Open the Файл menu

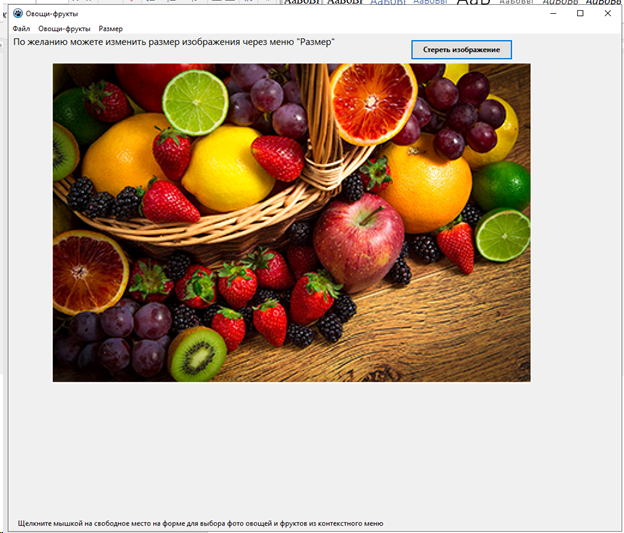point(21,29)
